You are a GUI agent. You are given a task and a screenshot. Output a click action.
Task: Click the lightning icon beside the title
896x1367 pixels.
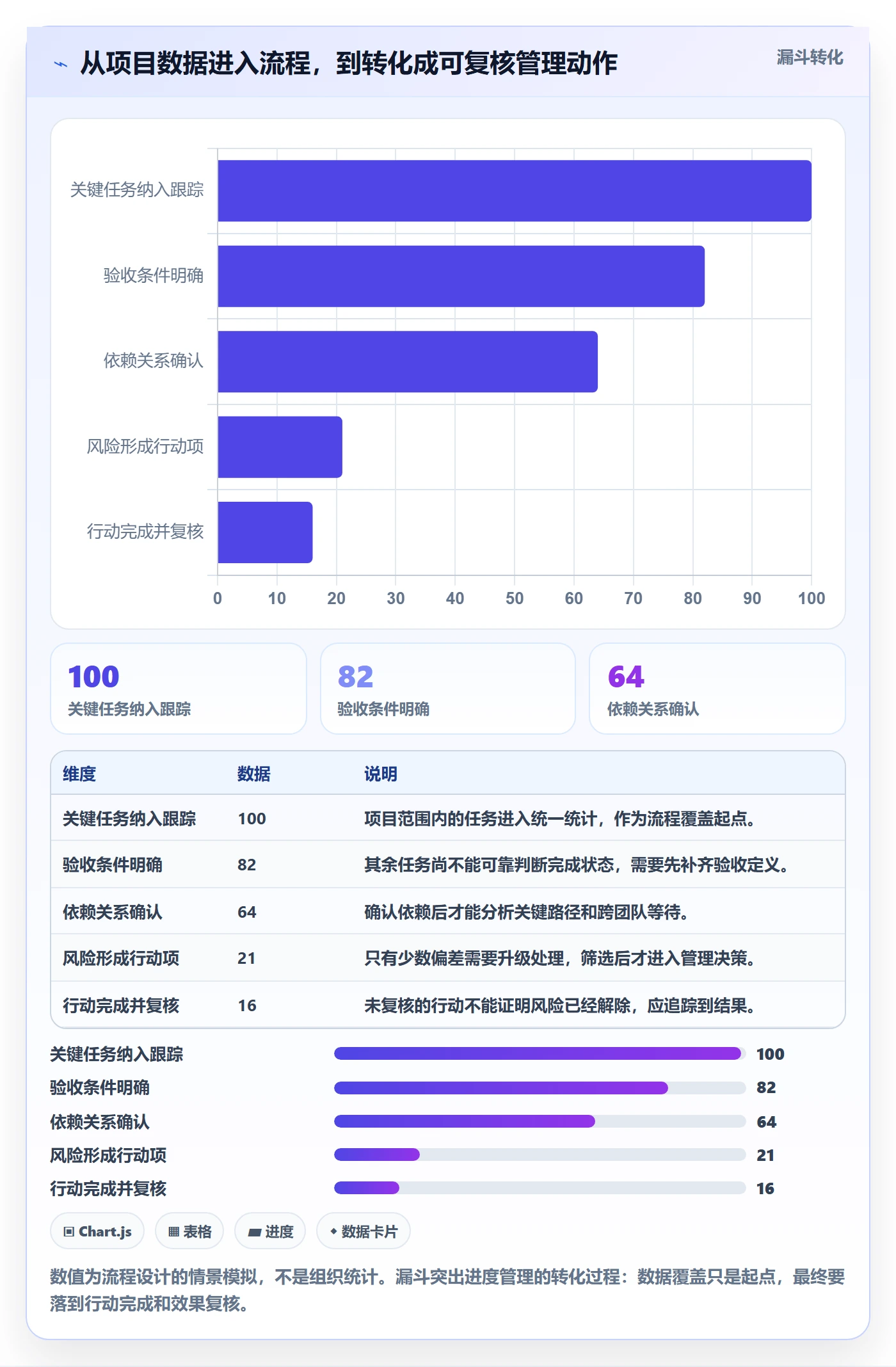pyautogui.click(x=61, y=63)
